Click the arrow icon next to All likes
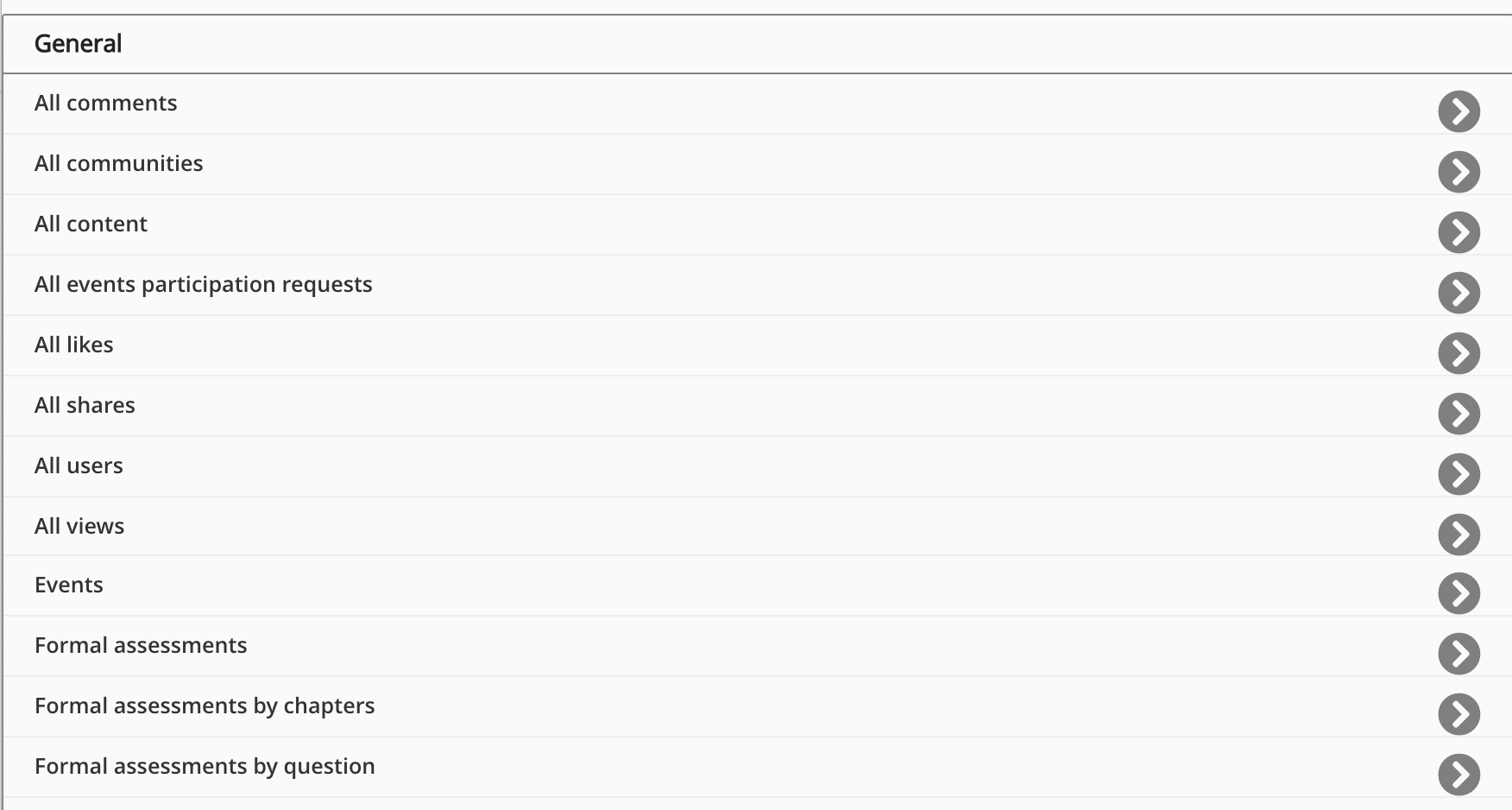Screen dimensions: 1512x810 point(1458,353)
